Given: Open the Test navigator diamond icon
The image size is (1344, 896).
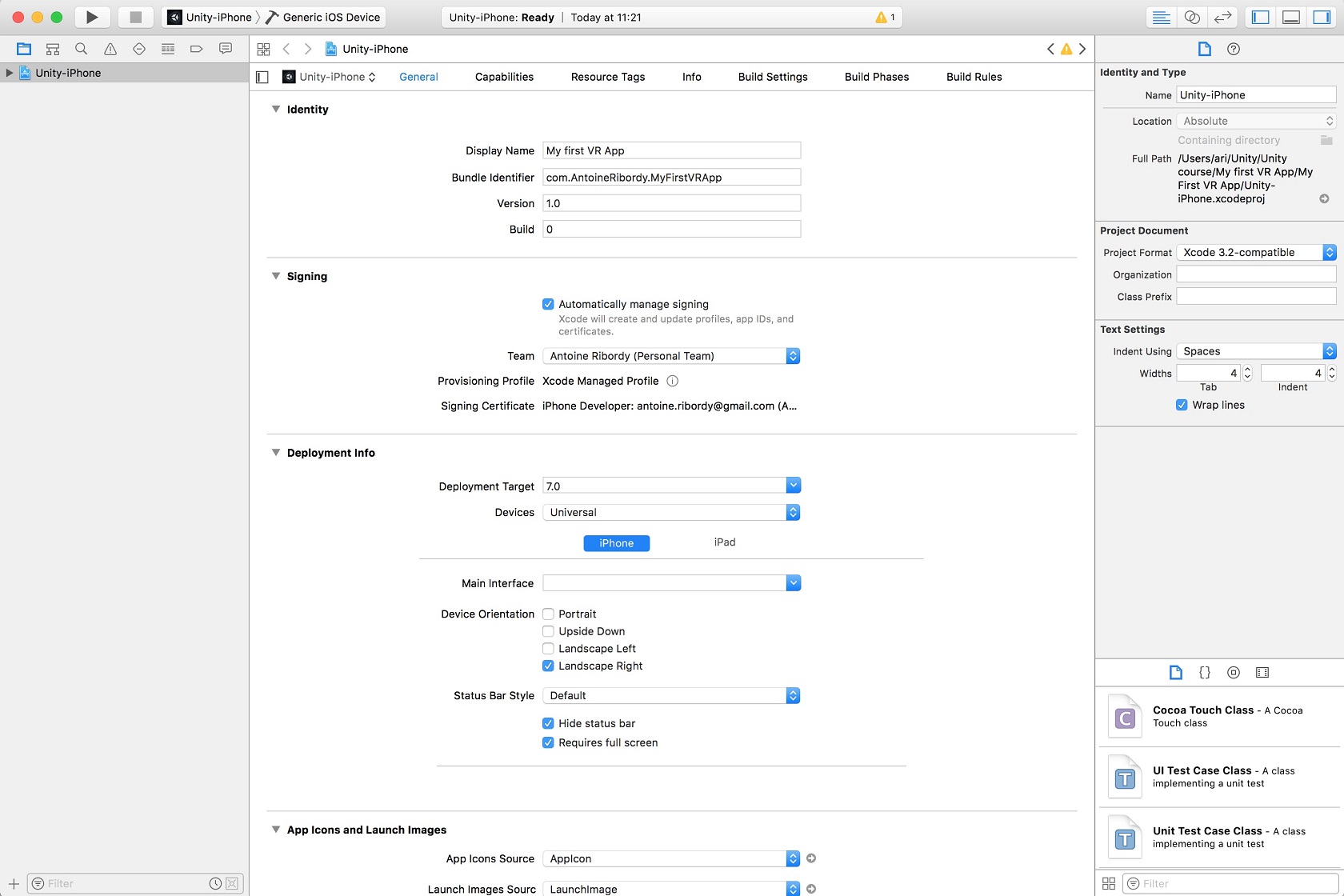Looking at the screenshot, I should coord(139,49).
